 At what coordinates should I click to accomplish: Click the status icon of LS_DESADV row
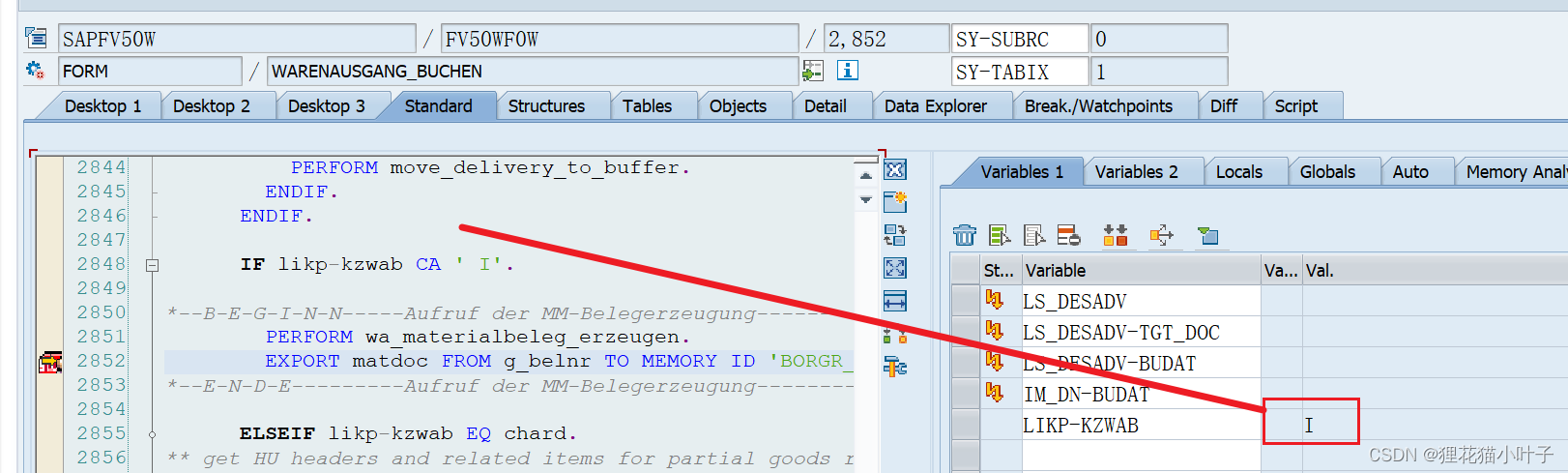(x=995, y=300)
